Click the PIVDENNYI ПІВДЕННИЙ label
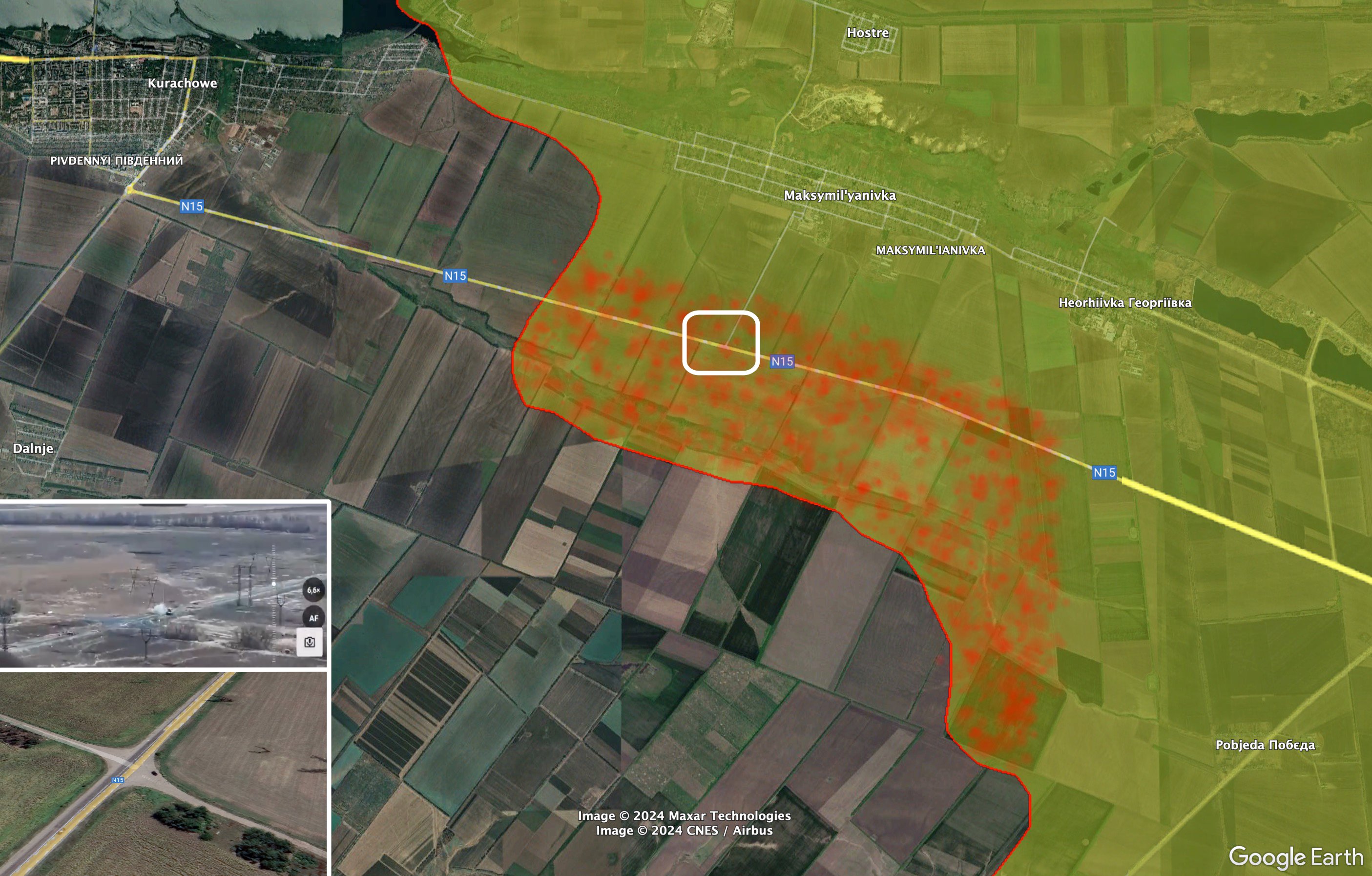Screen dimensions: 1372x876 (117, 161)
